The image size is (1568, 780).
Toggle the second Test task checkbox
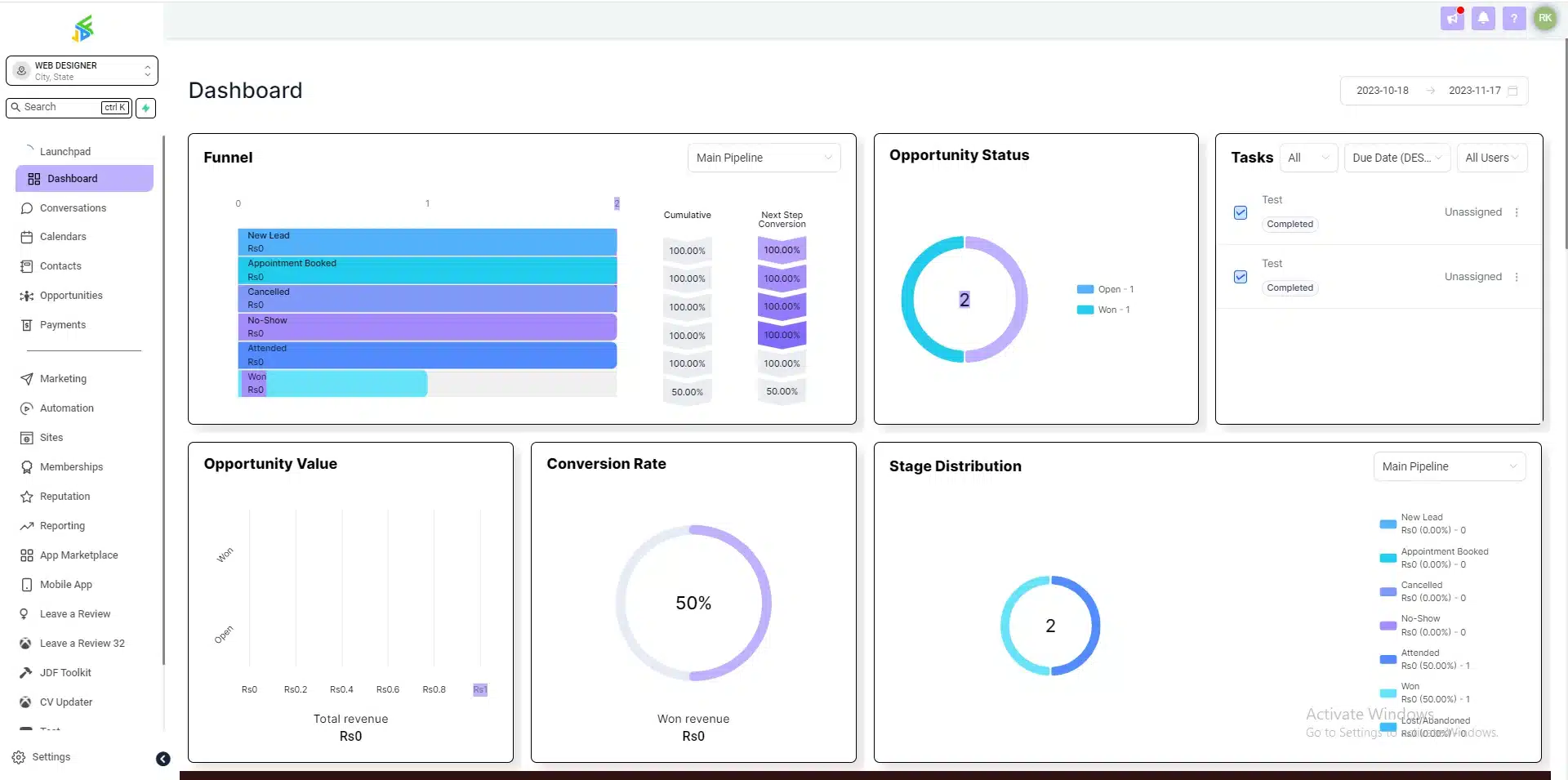click(x=1241, y=277)
